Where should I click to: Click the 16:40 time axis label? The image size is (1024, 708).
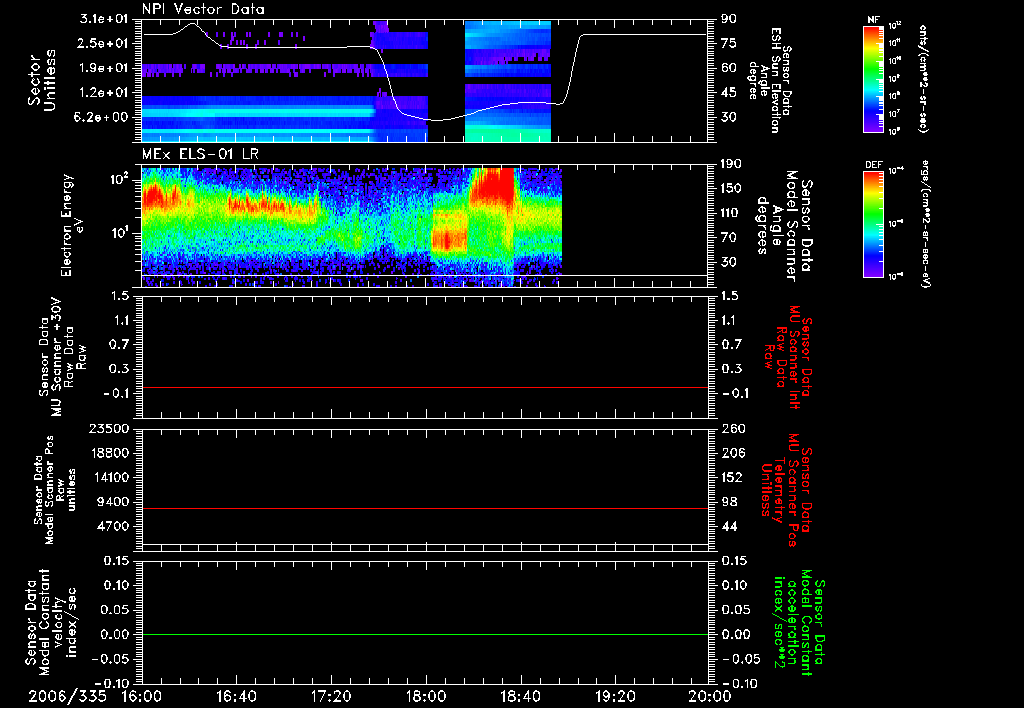coord(236,696)
